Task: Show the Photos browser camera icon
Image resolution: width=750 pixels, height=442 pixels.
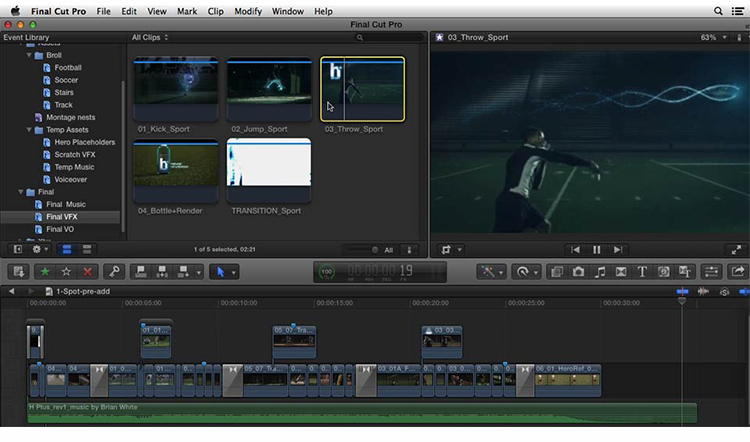Action: click(578, 272)
